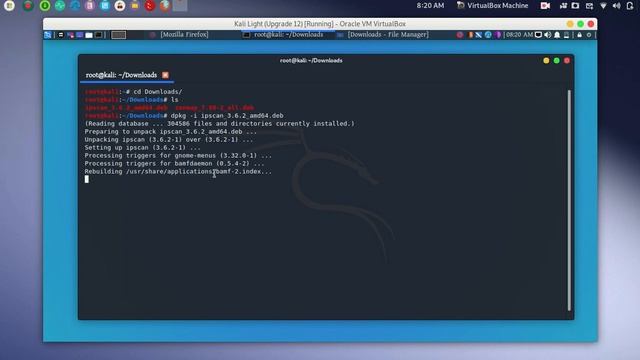
Task: Open the Kali panel volume speaker icon
Action: coord(547,35)
